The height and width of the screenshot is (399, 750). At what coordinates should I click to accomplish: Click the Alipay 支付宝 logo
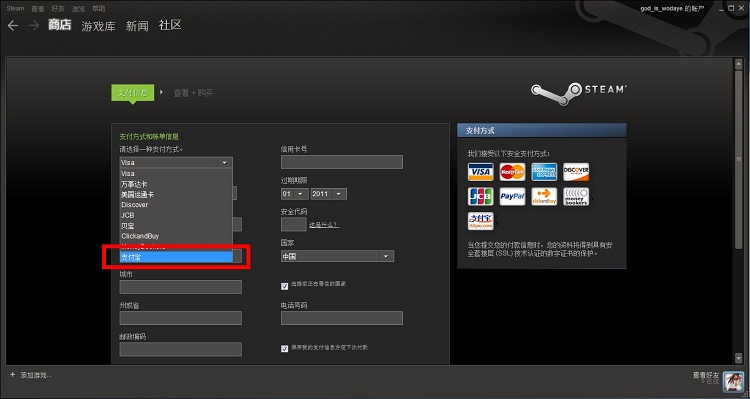[x=480, y=221]
